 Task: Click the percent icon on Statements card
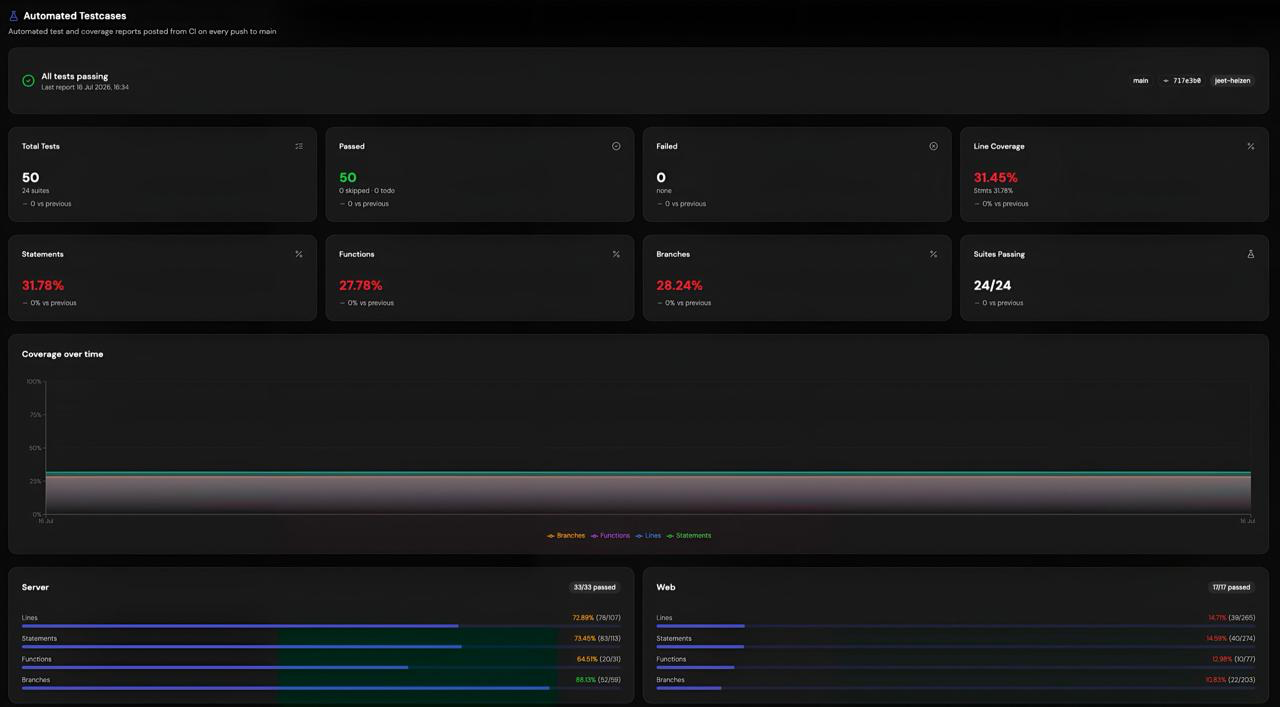[x=299, y=254]
